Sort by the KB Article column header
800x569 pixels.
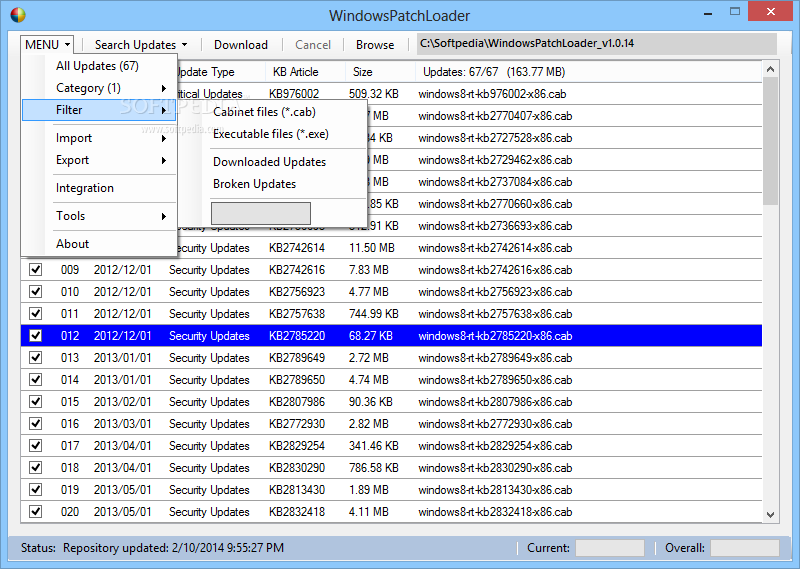(x=305, y=72)
